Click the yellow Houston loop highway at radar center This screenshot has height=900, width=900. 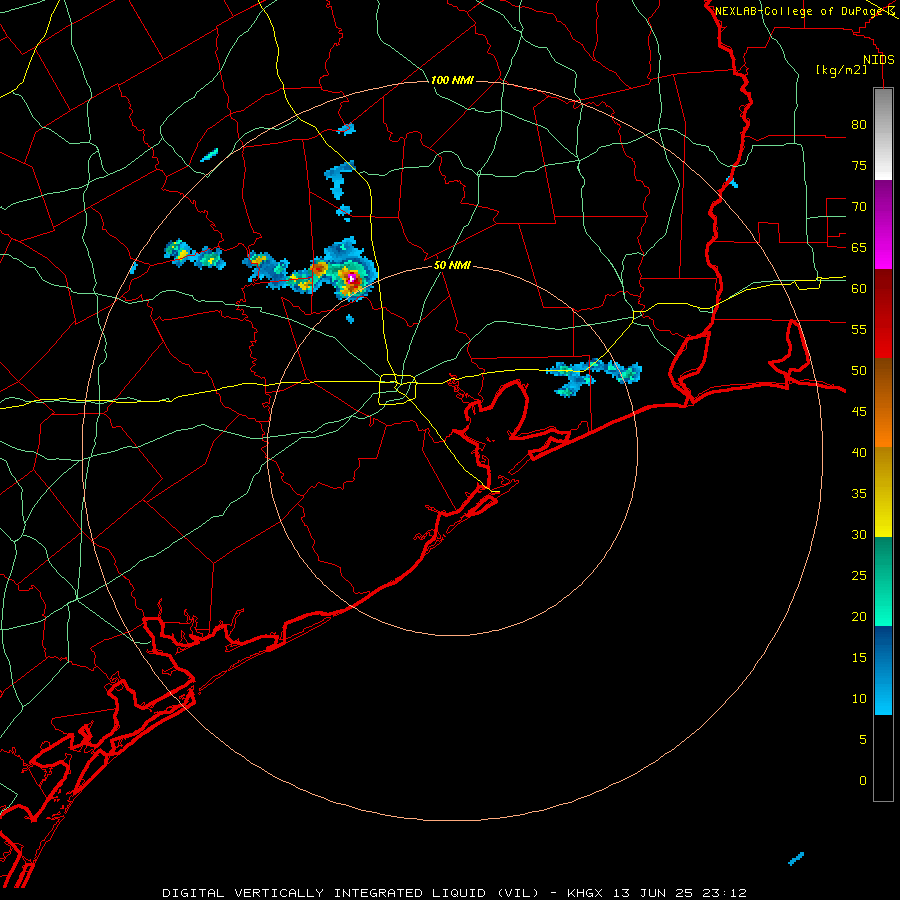398,389
